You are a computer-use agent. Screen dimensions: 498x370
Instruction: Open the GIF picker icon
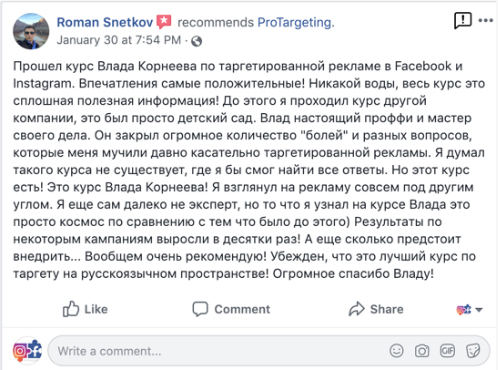tap(447, 351)
